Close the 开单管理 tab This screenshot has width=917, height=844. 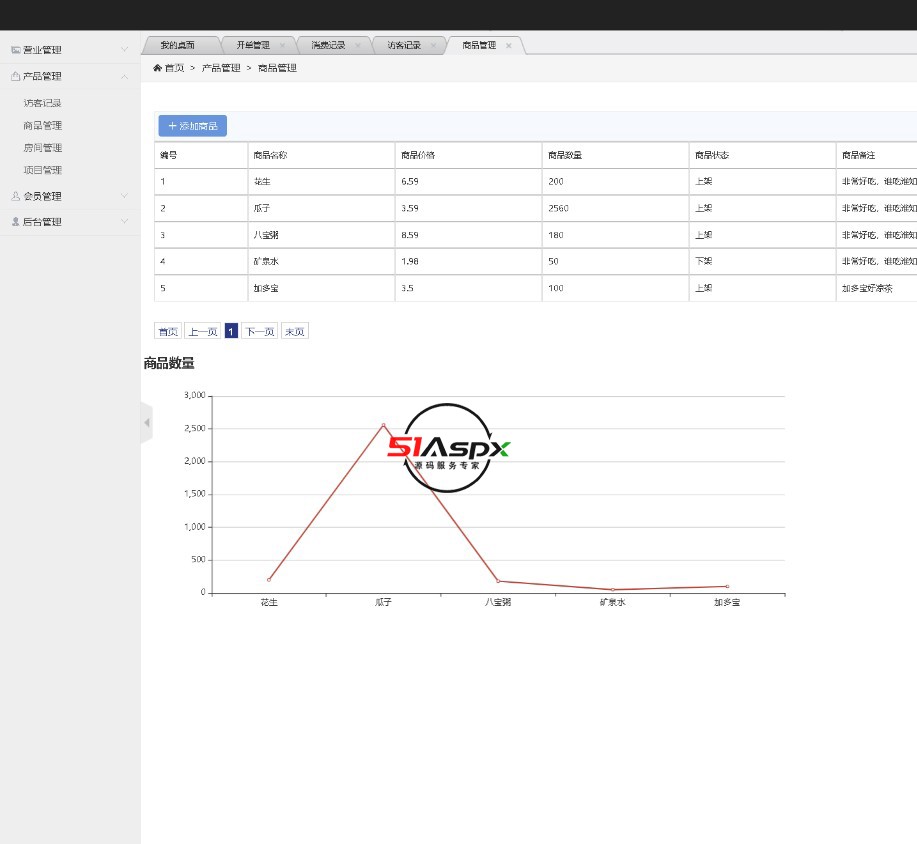[x=283, y=45]
